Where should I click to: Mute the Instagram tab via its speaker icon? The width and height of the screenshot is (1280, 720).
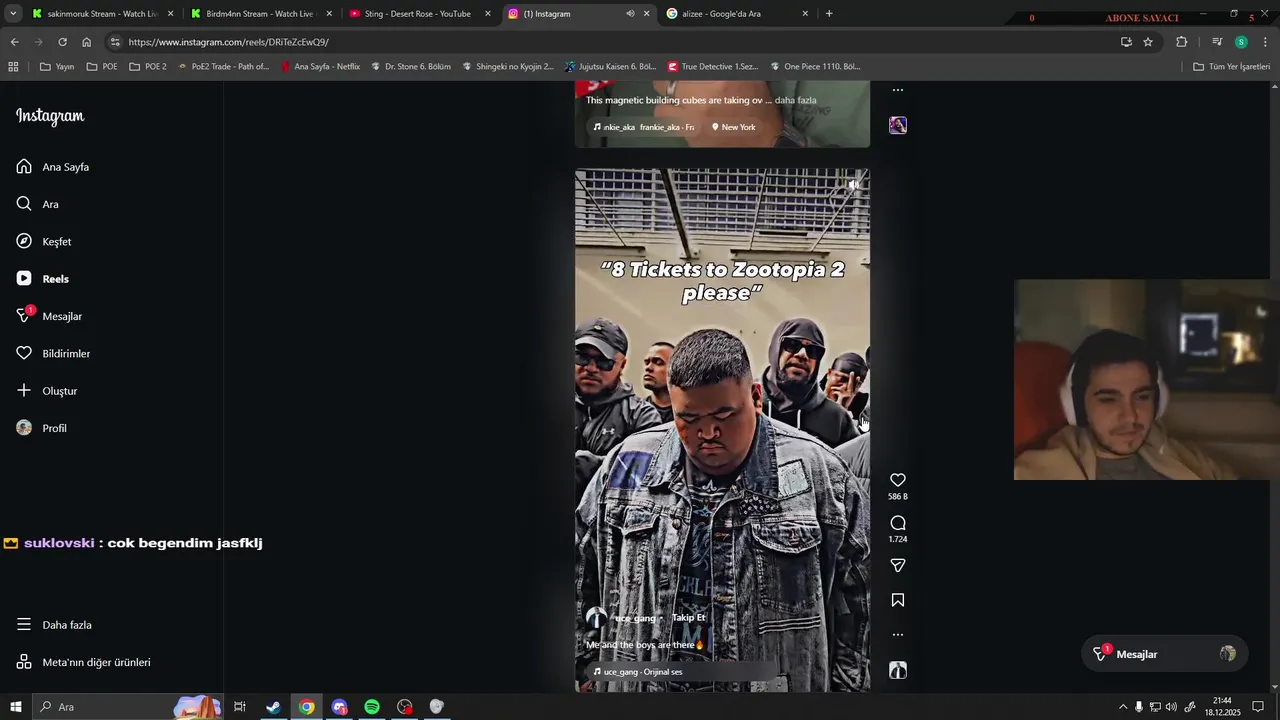[x=630, y=14]
